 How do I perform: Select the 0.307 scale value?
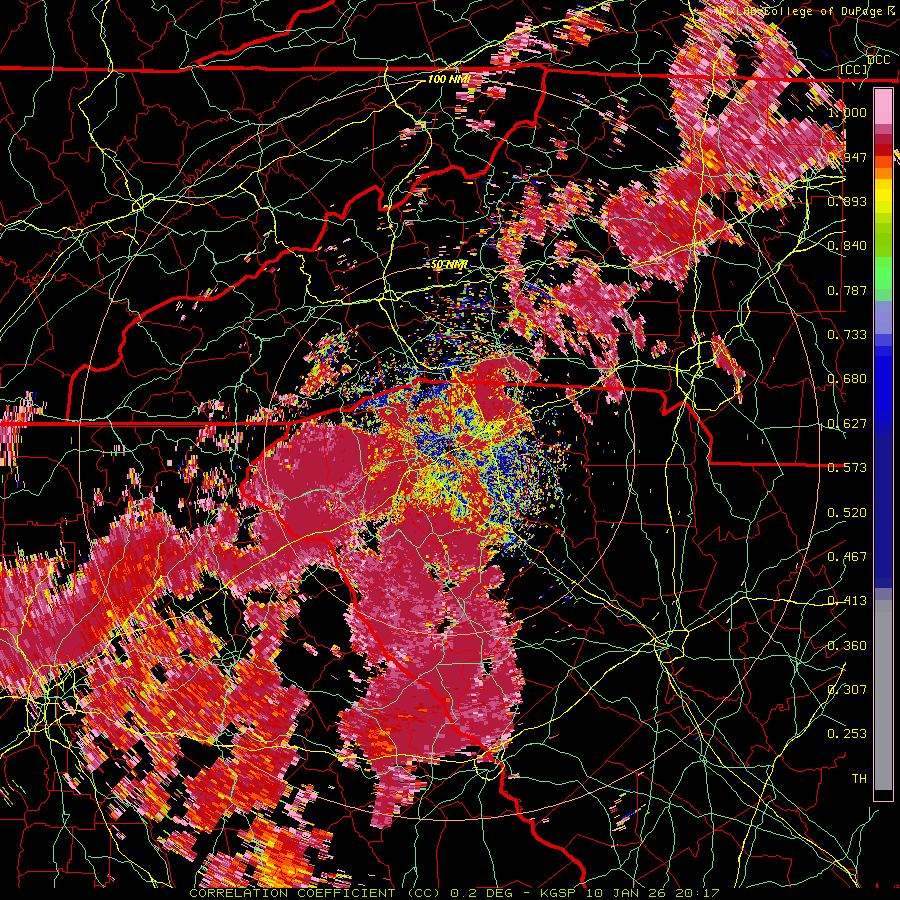[x=847, y=689]
